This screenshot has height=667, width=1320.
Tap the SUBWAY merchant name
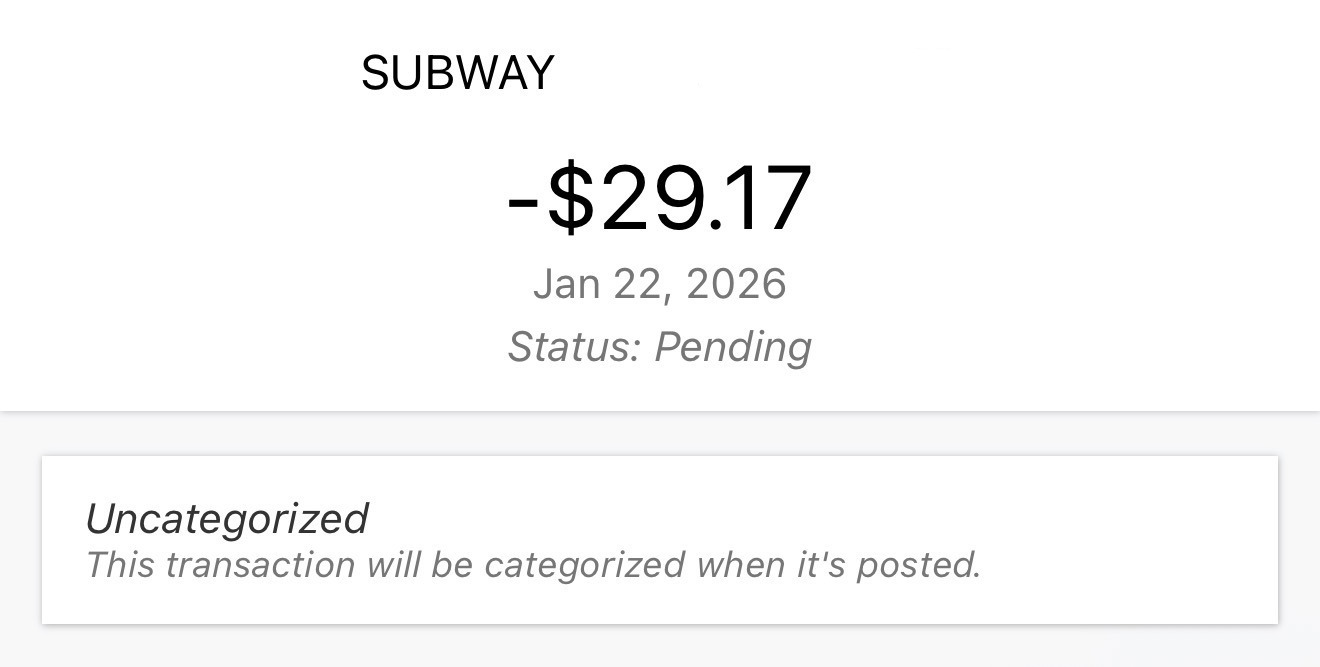(457, 73)
